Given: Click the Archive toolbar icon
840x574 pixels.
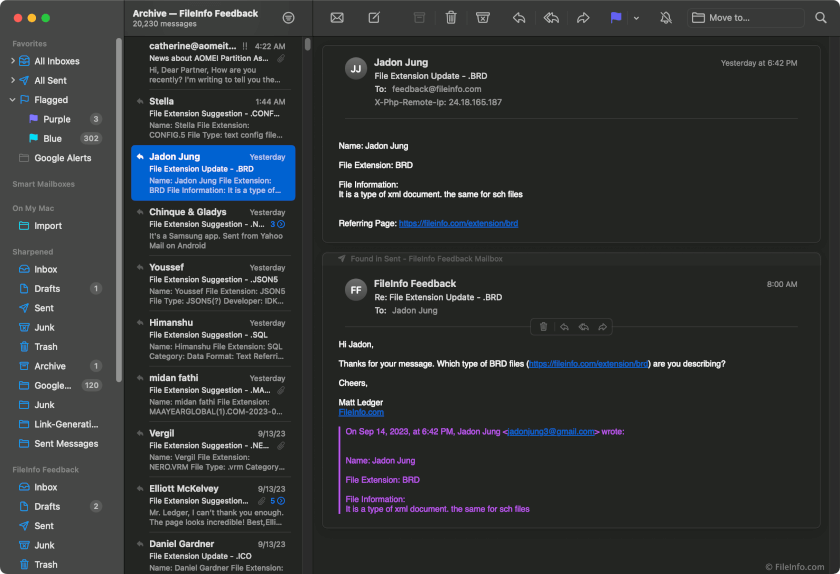Looking at the screenshot, I should click(x=419, y=18).
